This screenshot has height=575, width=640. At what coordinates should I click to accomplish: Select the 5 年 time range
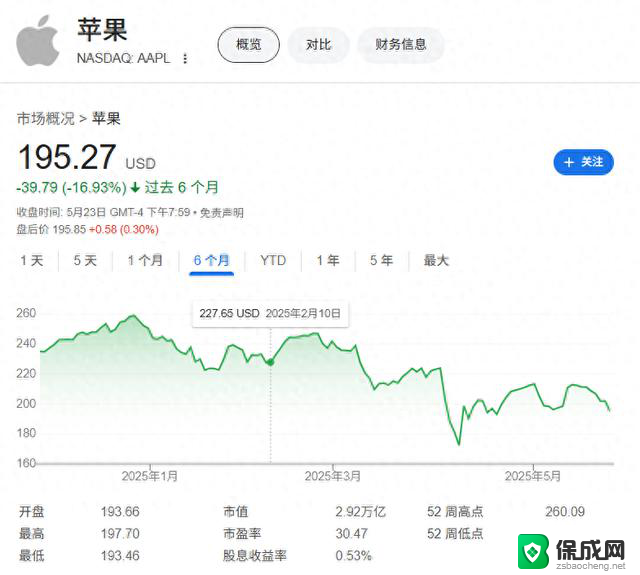pos(382,260)
